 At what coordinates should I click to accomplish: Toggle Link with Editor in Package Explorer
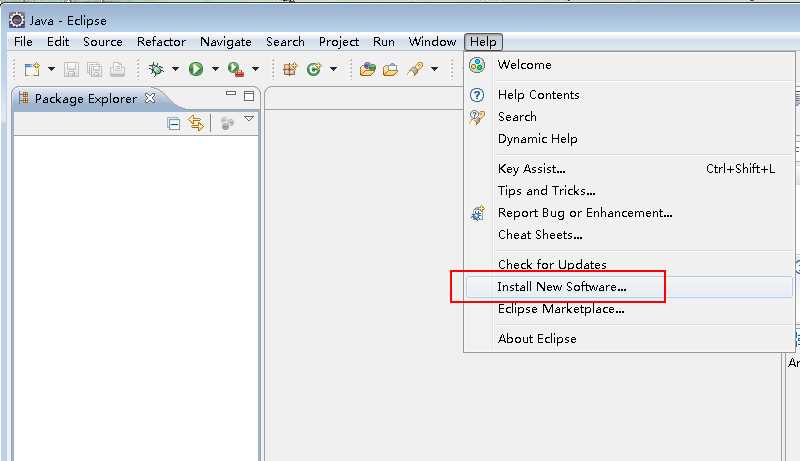point(196,123)
